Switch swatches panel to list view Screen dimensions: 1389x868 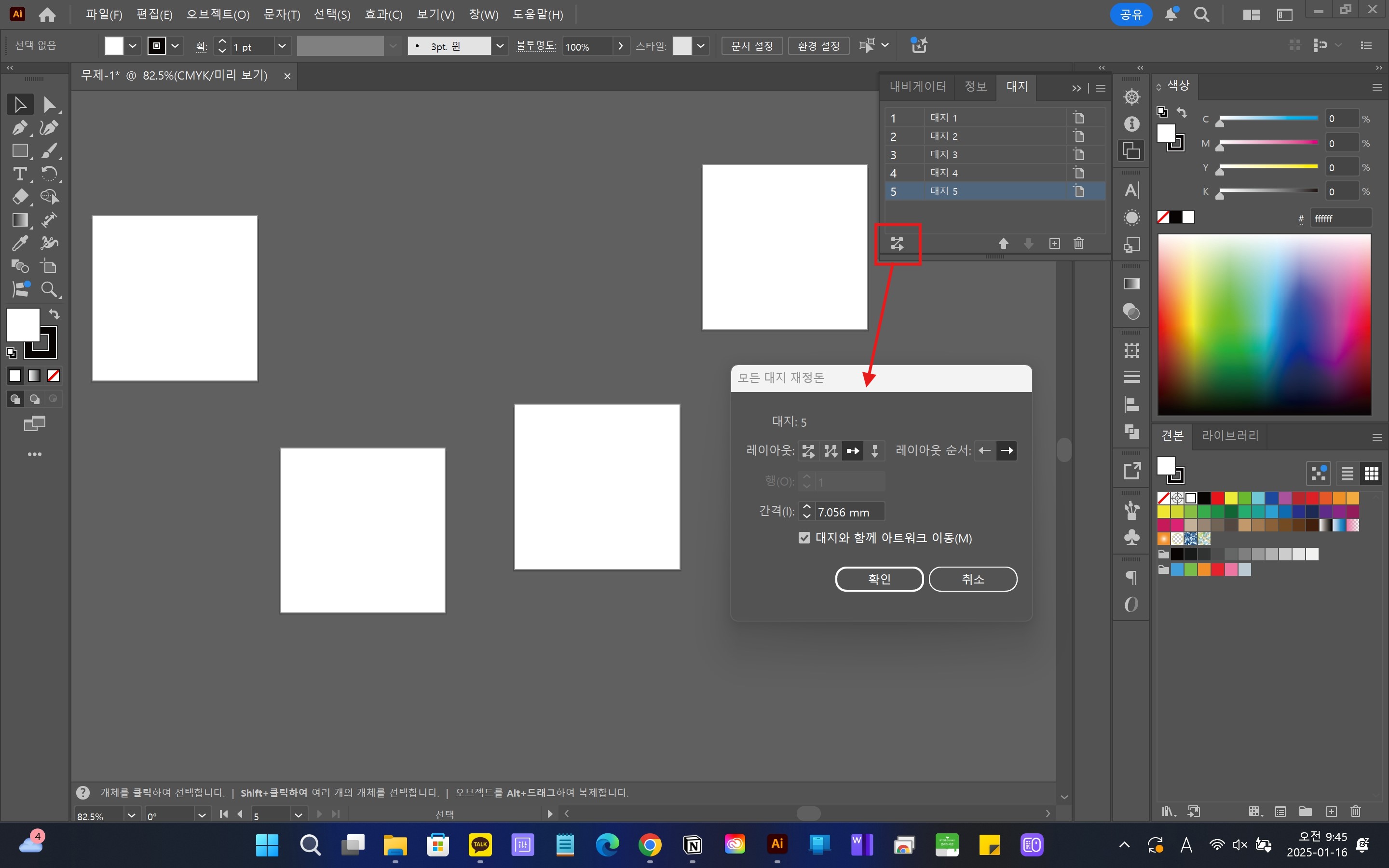point(1347,474)
